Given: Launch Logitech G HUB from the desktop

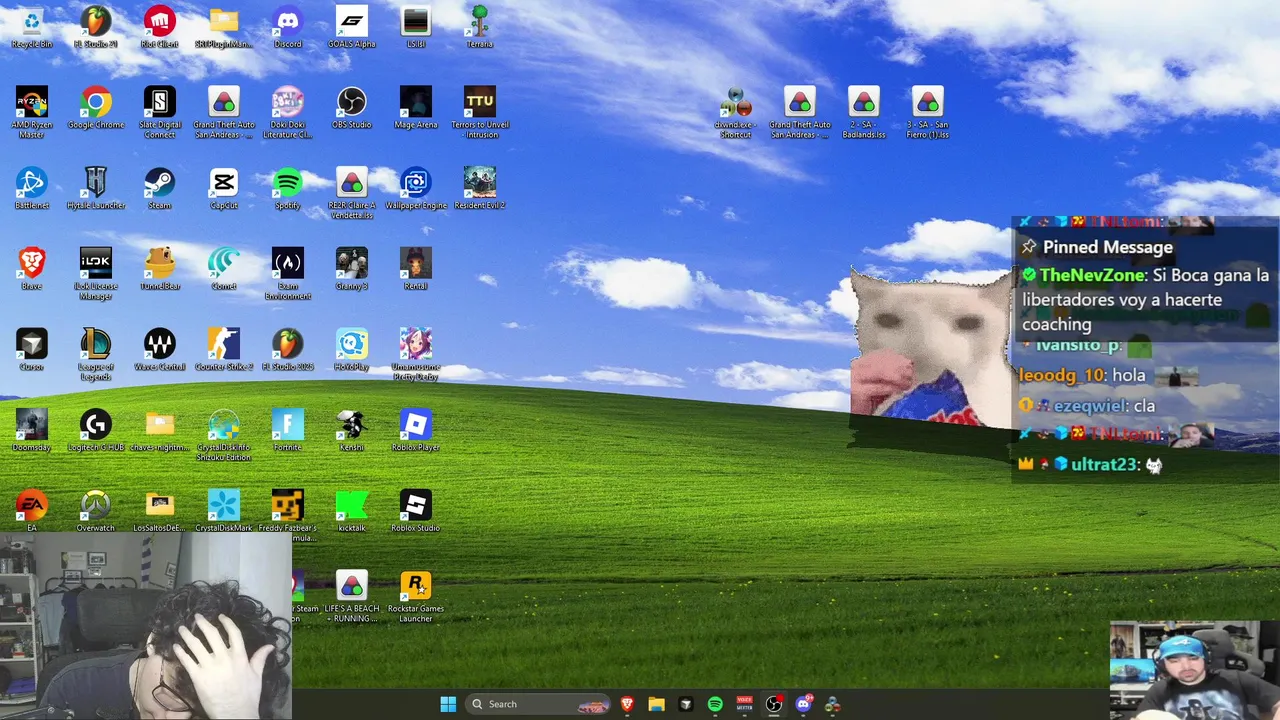Looking at the screenshot, I should pyautogui.click(x=96, y=431).
